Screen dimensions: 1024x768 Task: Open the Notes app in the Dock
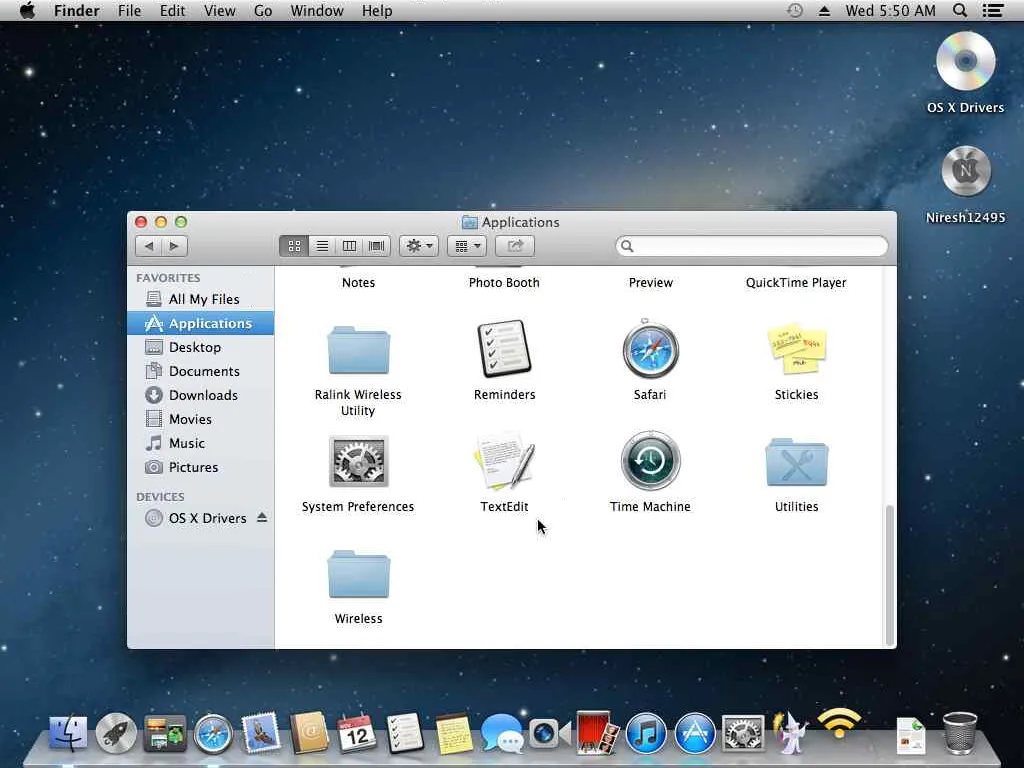pyautogui.click(x=454, y=733)
